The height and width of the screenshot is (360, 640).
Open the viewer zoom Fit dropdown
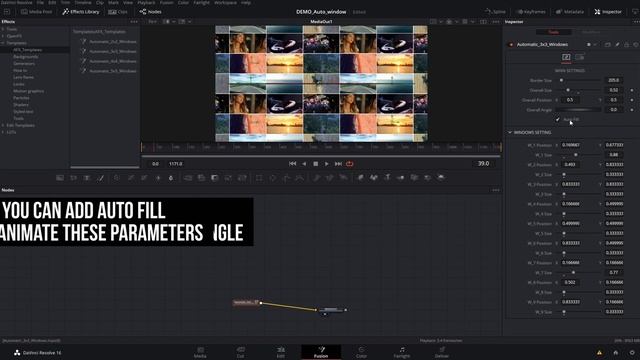153,22
